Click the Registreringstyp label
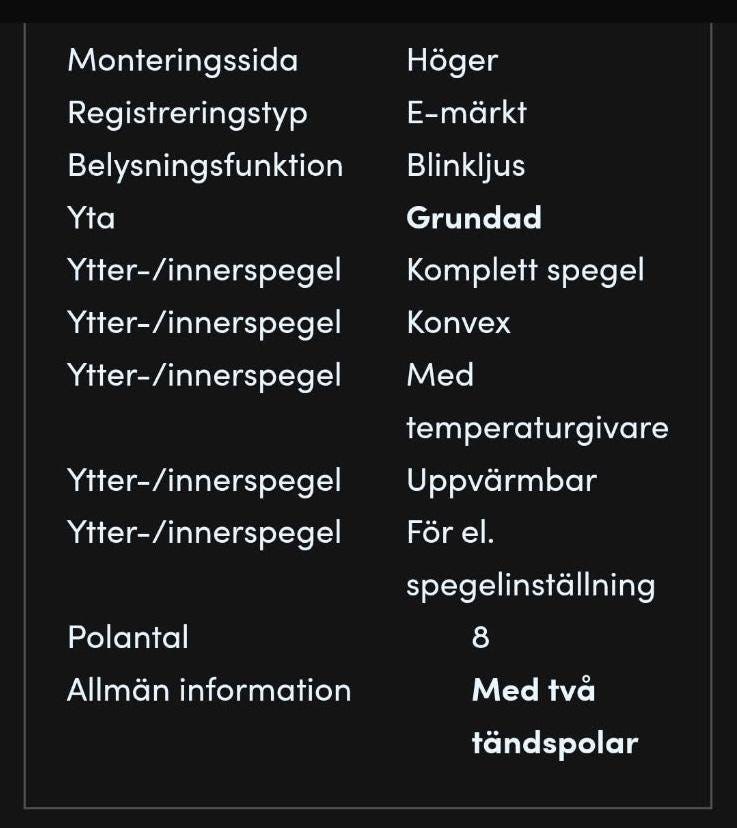The image size is (737, 828). tap(187, 113)
